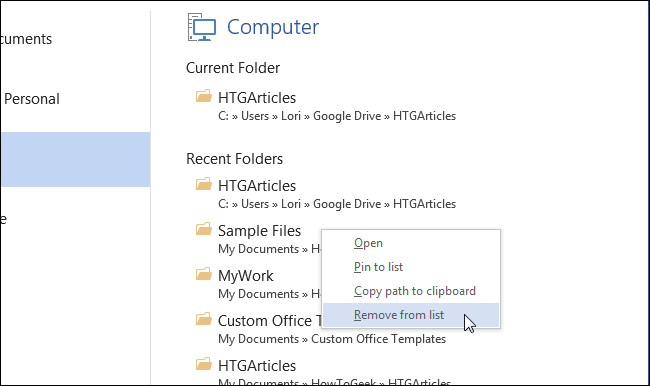Click My Documents » Custom Office Templates path
This screenshot has height=386, width=650.
point(332,339)
